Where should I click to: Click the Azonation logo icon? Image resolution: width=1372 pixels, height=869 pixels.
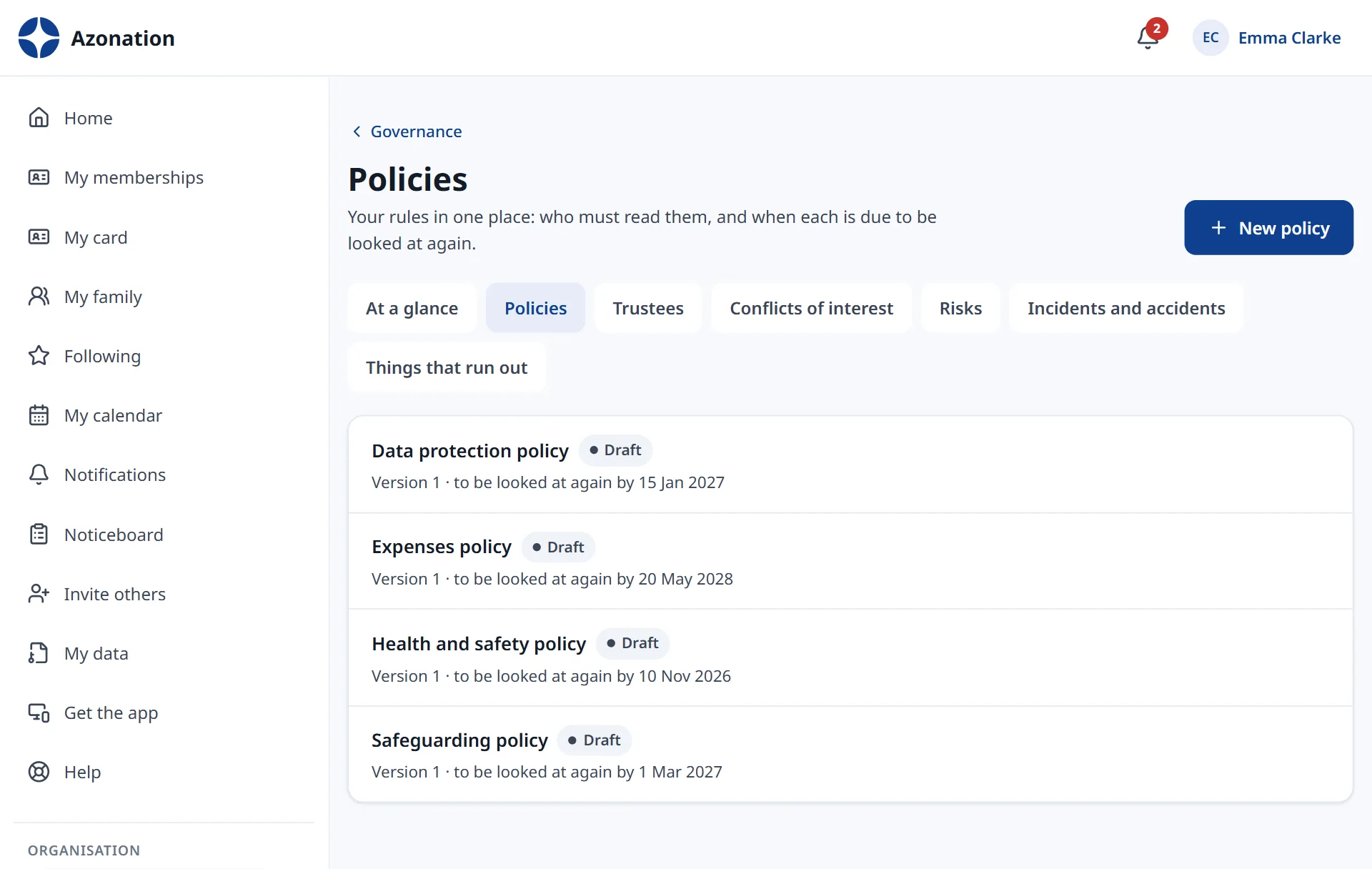tap(39, 38)
